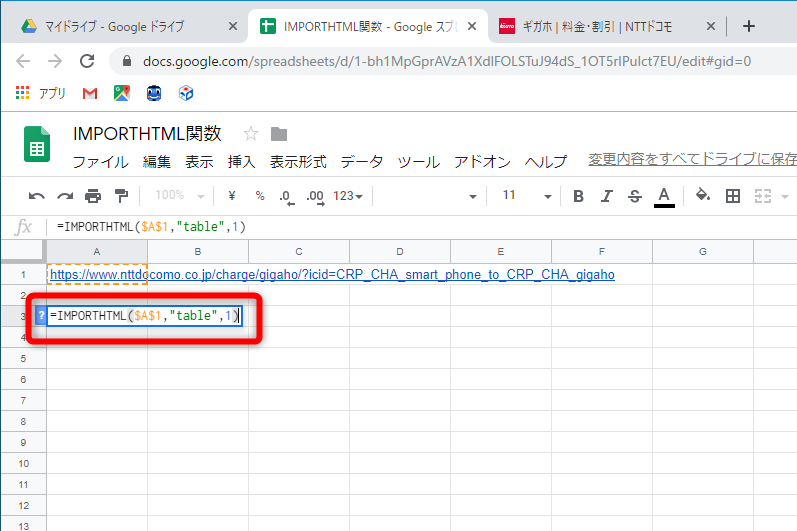Open the blue cube bookmark icon
This screenshot has width=797, height=531.
click(186, 93)
